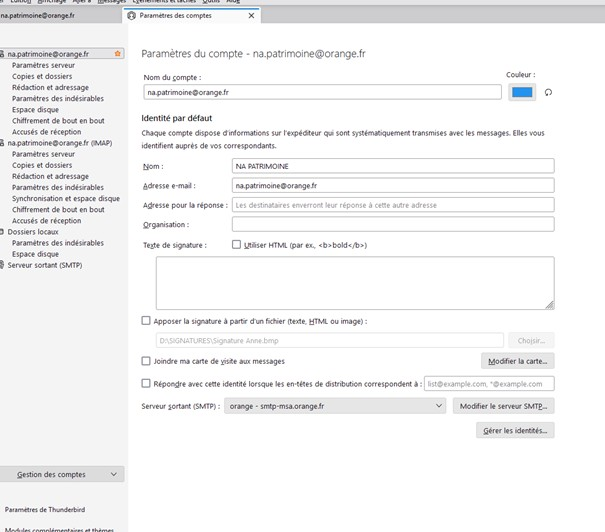Image resolution: width=605 pixels, height=532 pixels.
Task: Click the icon on the Paramètres des comptes tab
Action: (132, 15)
